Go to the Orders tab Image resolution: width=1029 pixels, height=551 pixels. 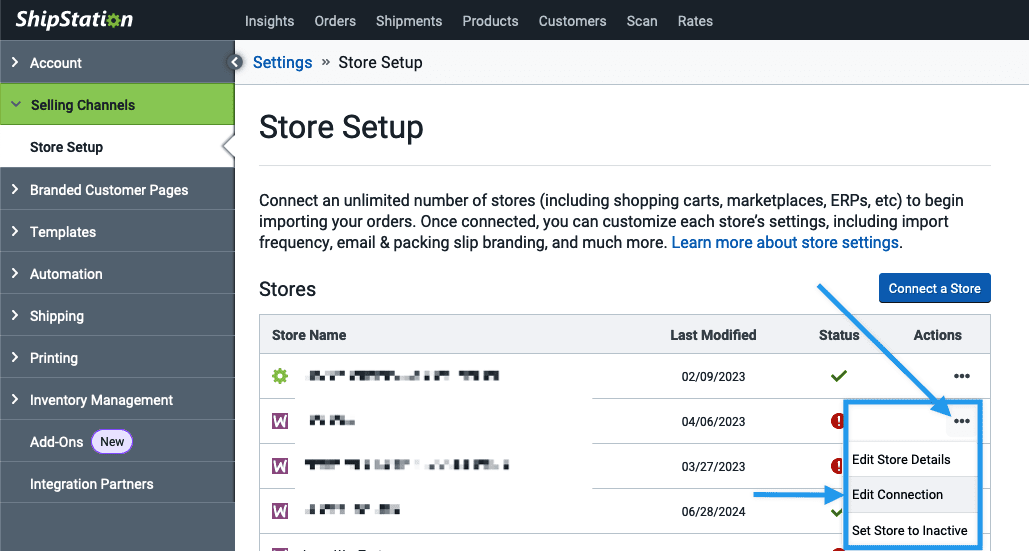tap(335, 21)
